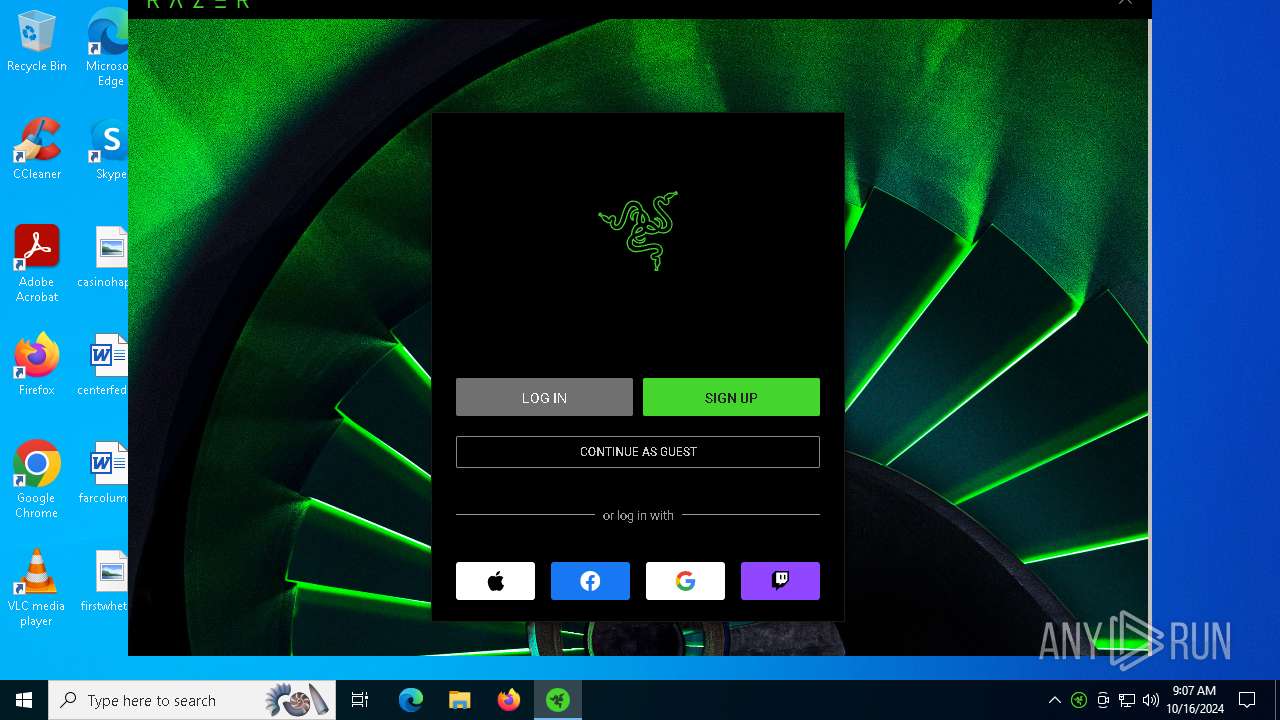This screenshot has width=1280, height=720.
Task: Click the green SIGN UP button
Action: [x=731, y=397]
